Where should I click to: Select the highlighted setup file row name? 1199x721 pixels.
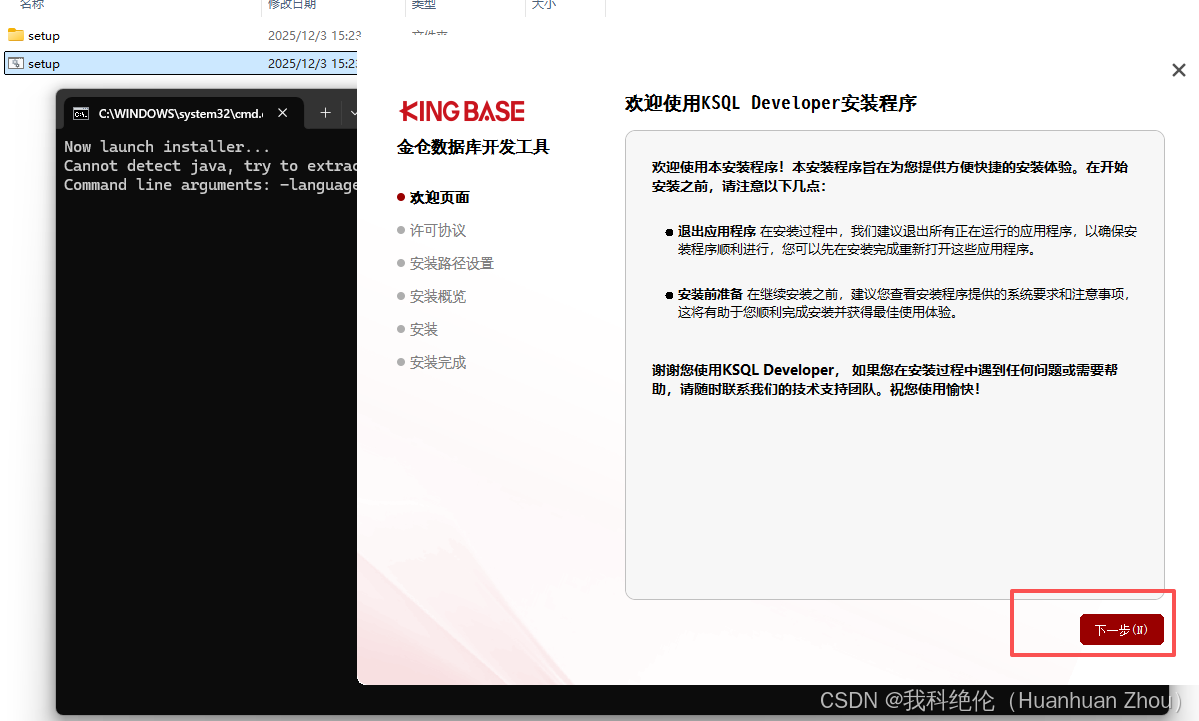click(44, 64)
